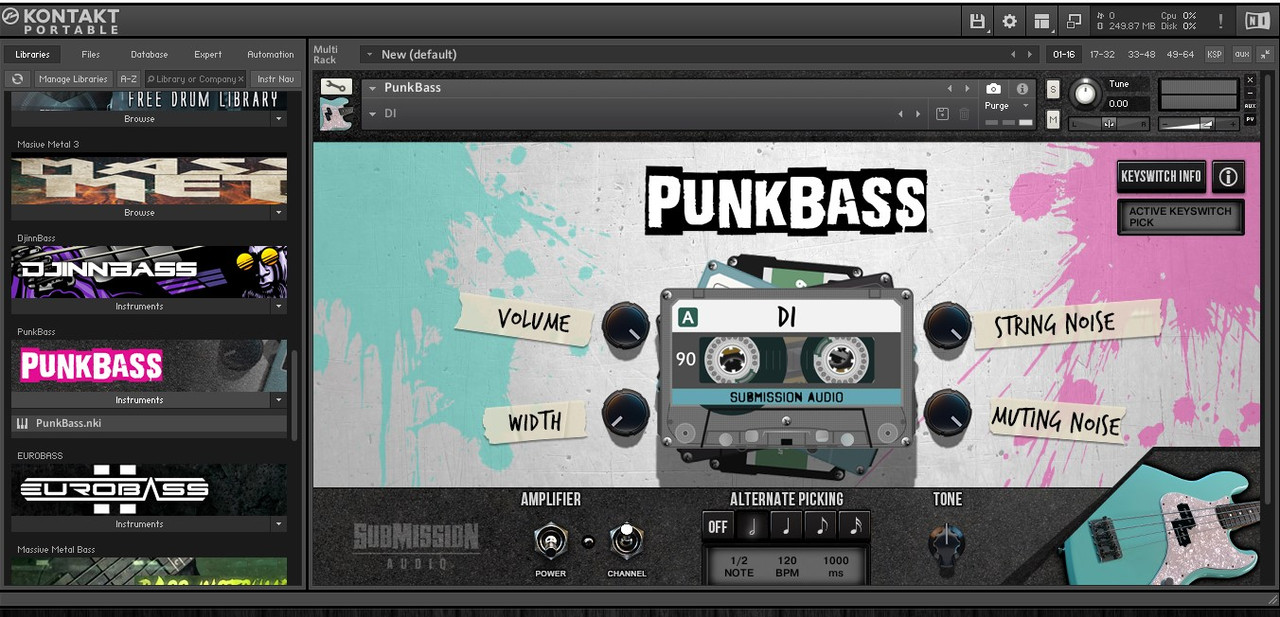Screen dimensions: 1280x617
Task: Open KEYSWITCH INFO panel
Action: [1161, 177]
